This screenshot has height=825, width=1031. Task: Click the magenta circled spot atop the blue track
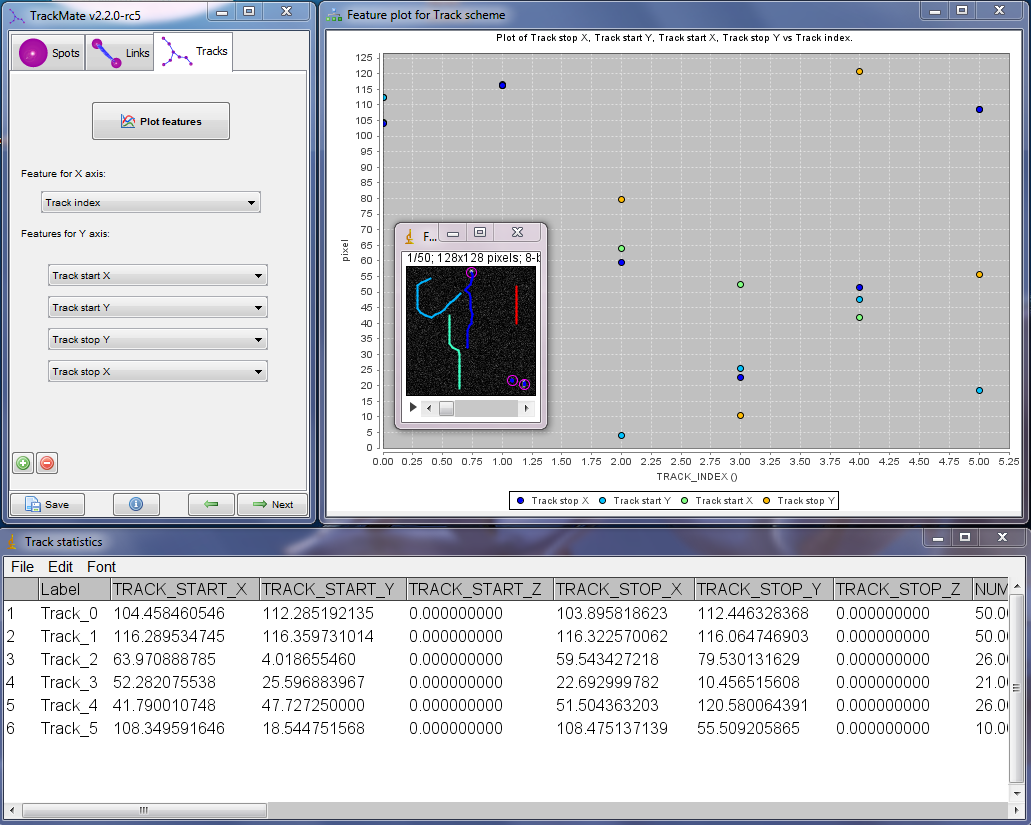pos(471,272)
